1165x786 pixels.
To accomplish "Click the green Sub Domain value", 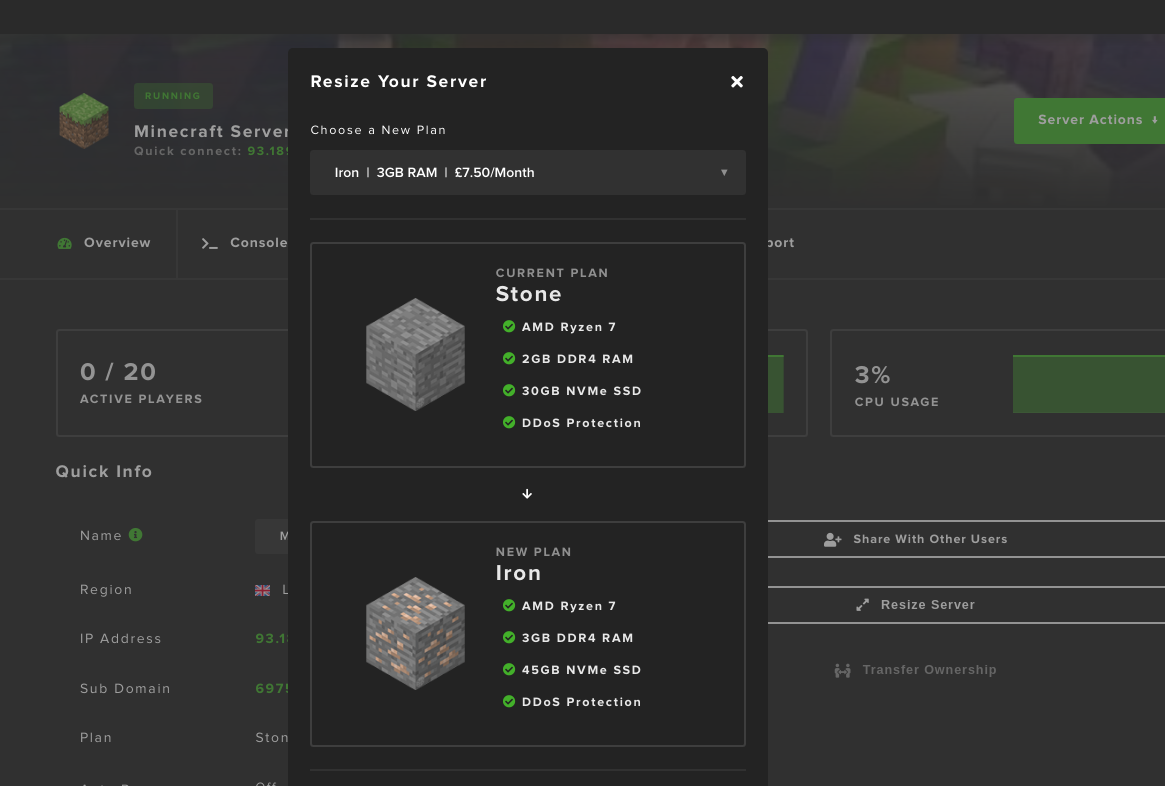I will (271, 689).
